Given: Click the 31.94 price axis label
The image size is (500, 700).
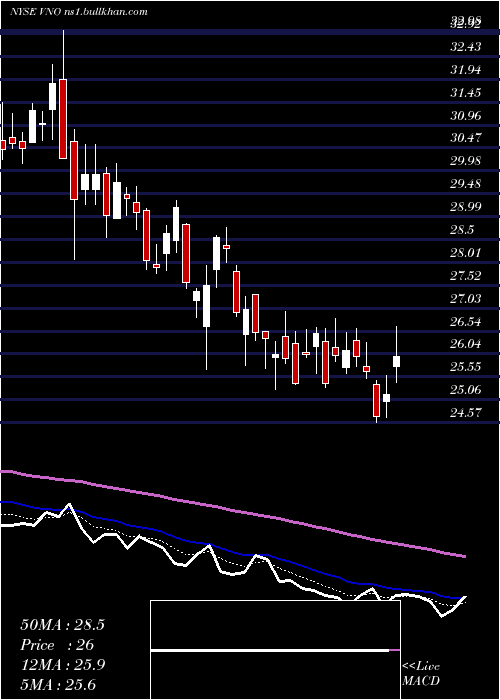Looking at the screenshot, I should 466,69.
